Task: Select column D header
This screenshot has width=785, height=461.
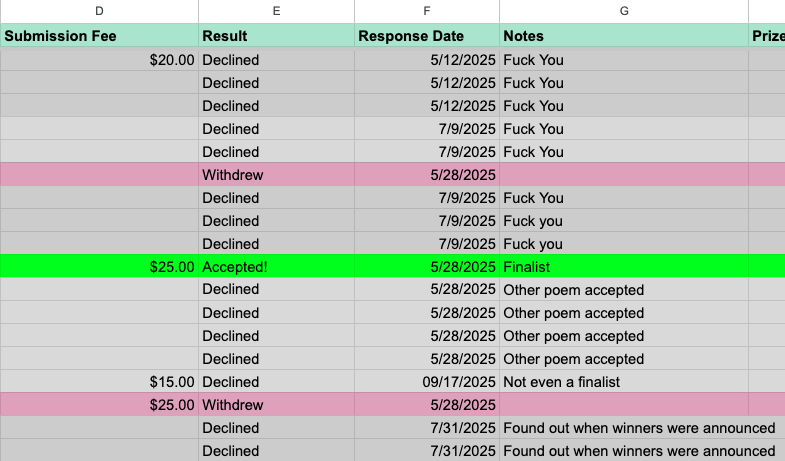Action: (x=99, y=11)
